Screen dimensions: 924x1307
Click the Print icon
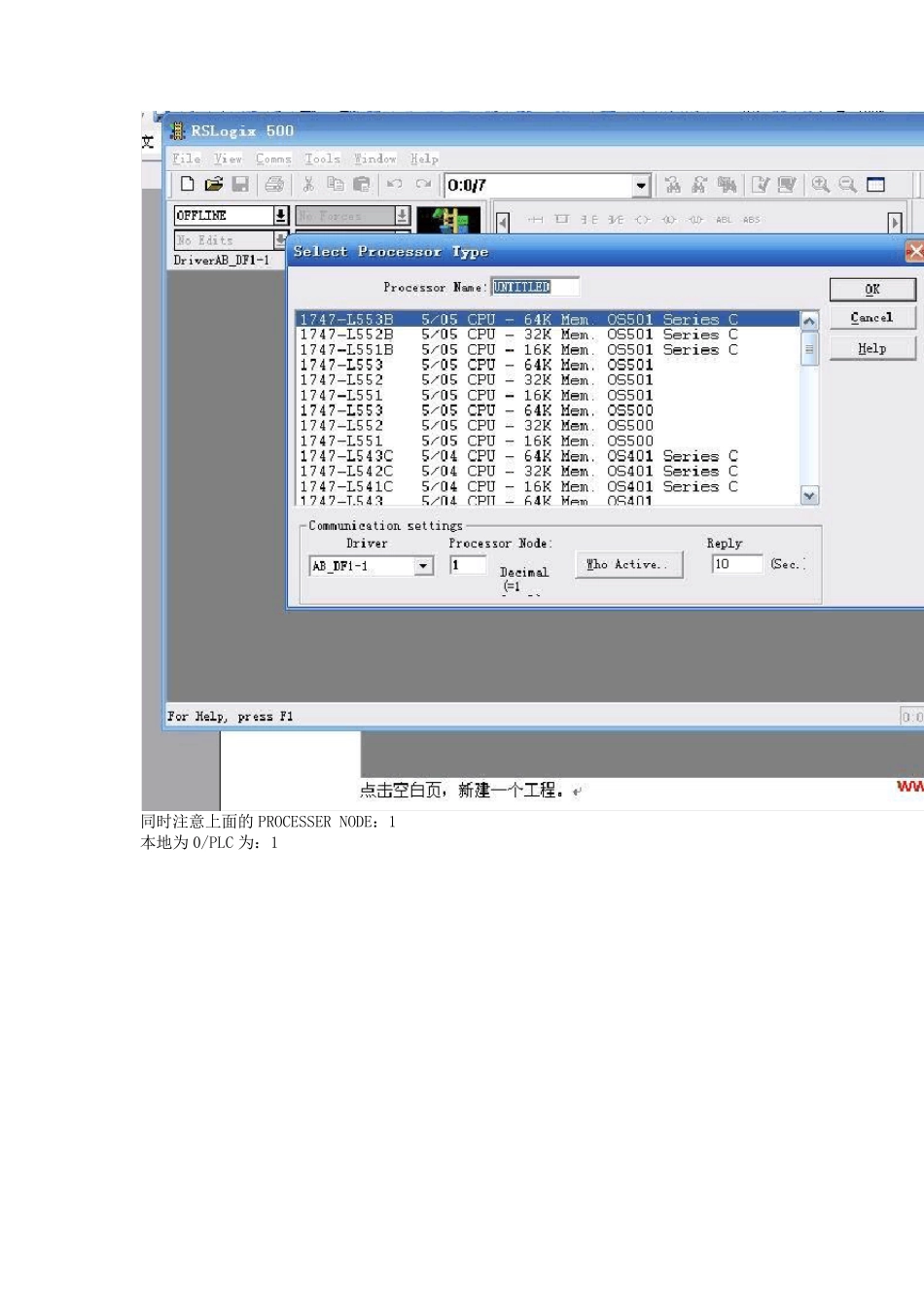tap(274, 184)
